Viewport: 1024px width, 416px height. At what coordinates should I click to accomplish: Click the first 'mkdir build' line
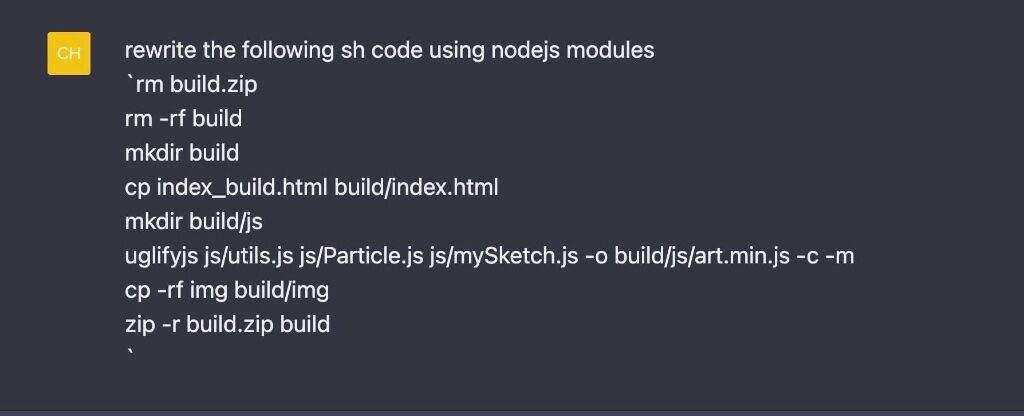tap(182, 153)
